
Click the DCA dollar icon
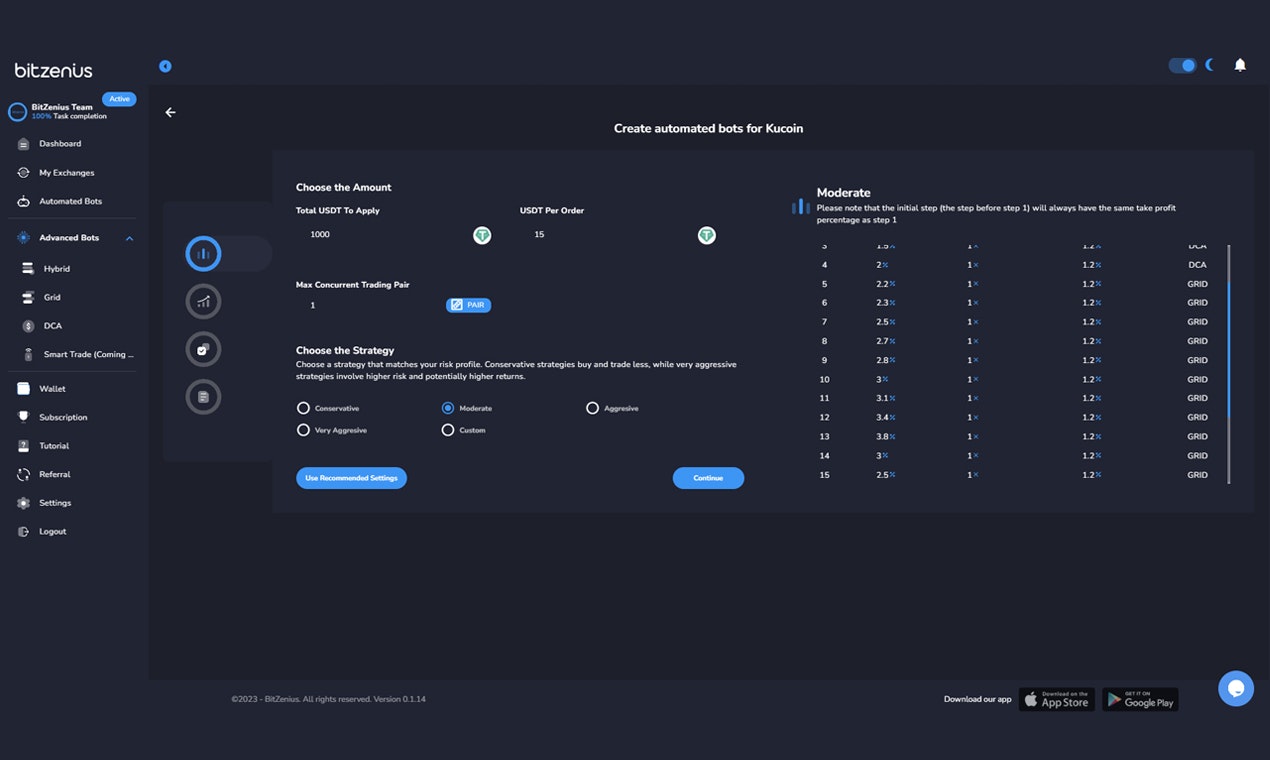[28, 326]
